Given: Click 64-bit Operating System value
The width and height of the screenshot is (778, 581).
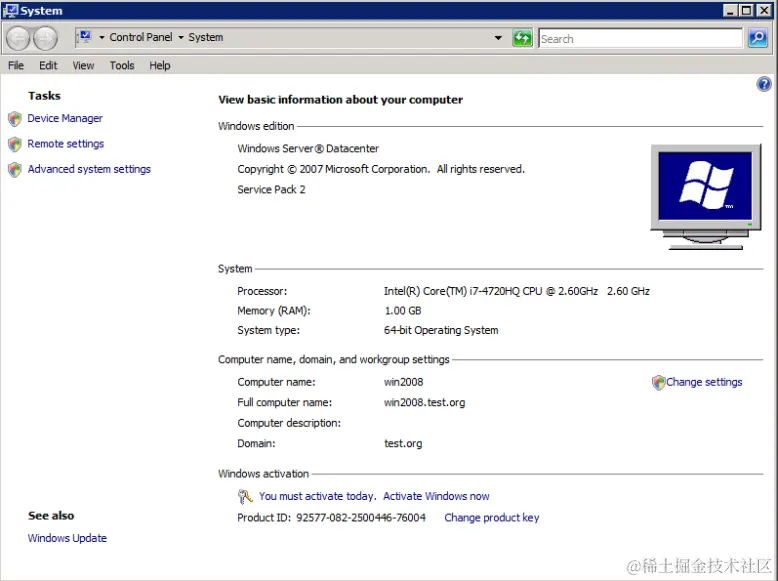Looking at the screenshot, I should point(441,330).
